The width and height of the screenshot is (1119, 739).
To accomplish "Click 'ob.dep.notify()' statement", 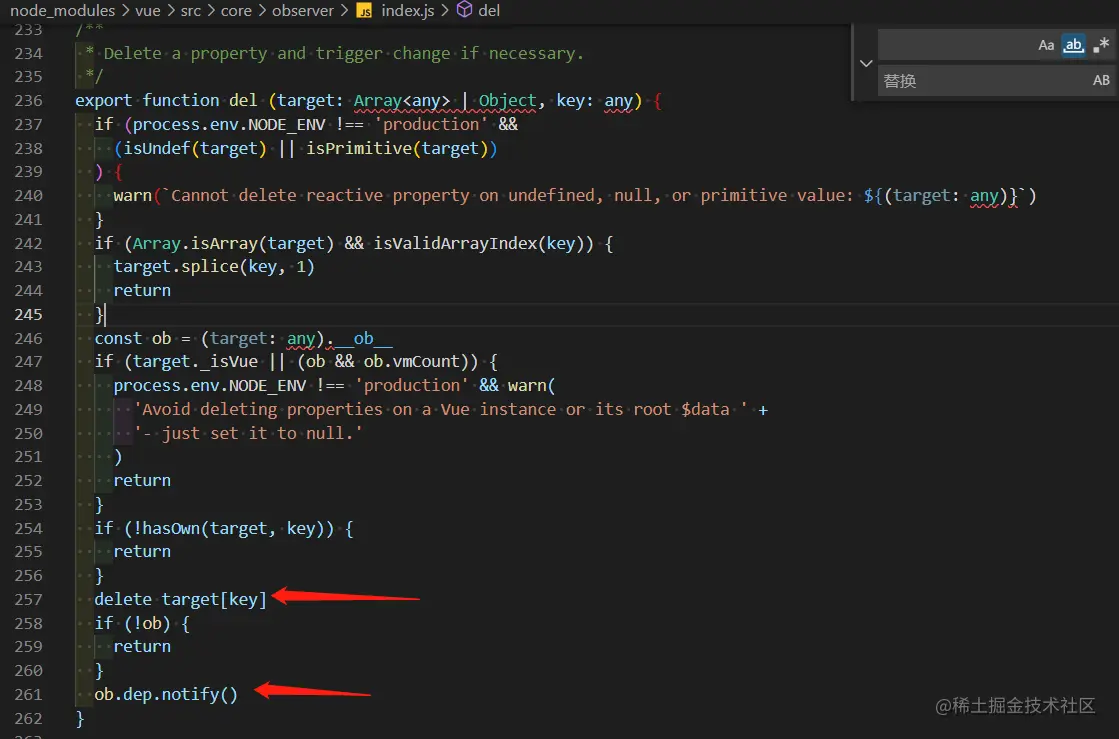I will (x=166, y=694).
